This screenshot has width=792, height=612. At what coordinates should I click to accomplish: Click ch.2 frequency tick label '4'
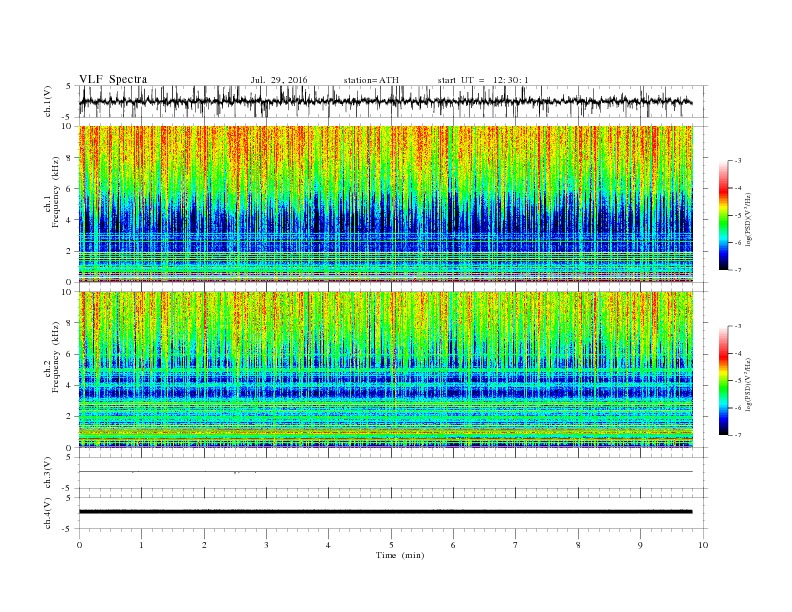[70, 385]
